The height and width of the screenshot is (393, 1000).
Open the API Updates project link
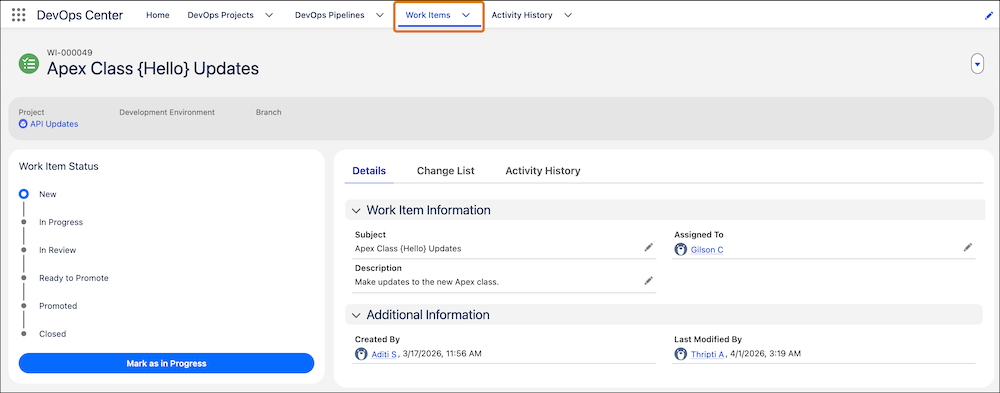pyautogui.click(x=54, y=124)
